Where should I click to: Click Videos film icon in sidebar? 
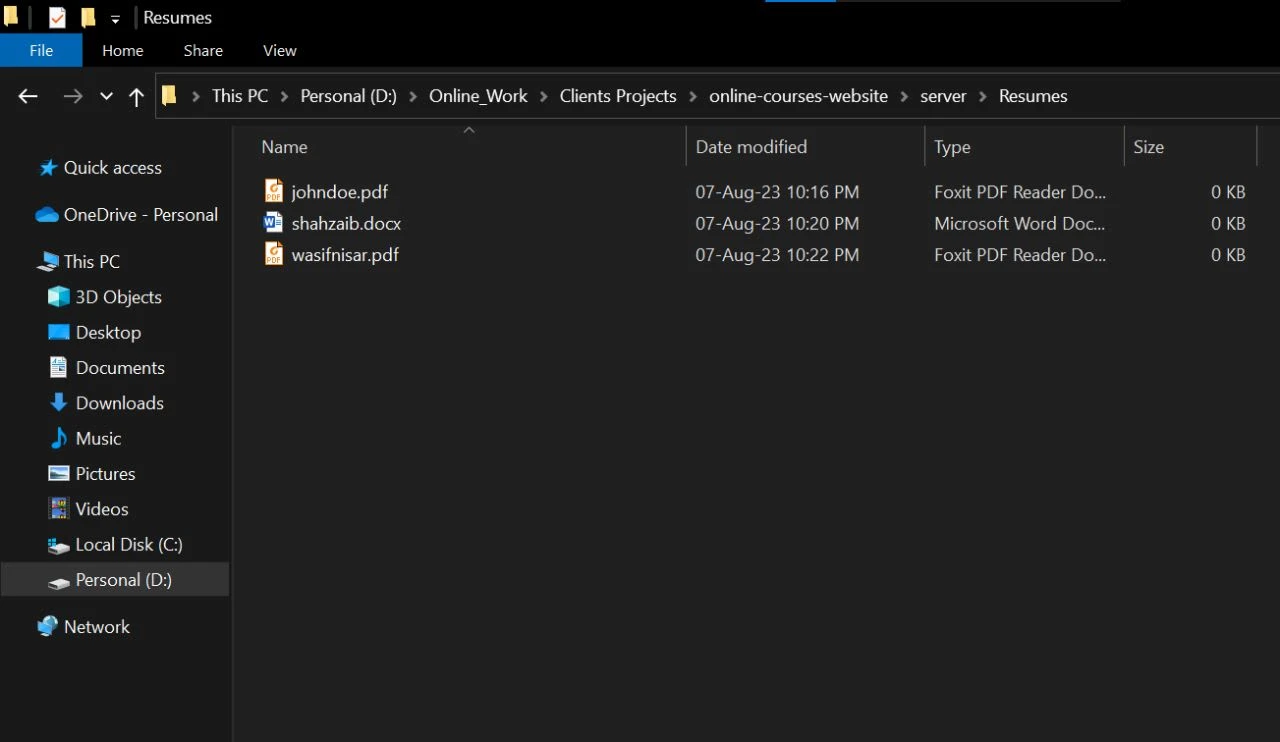59,508
